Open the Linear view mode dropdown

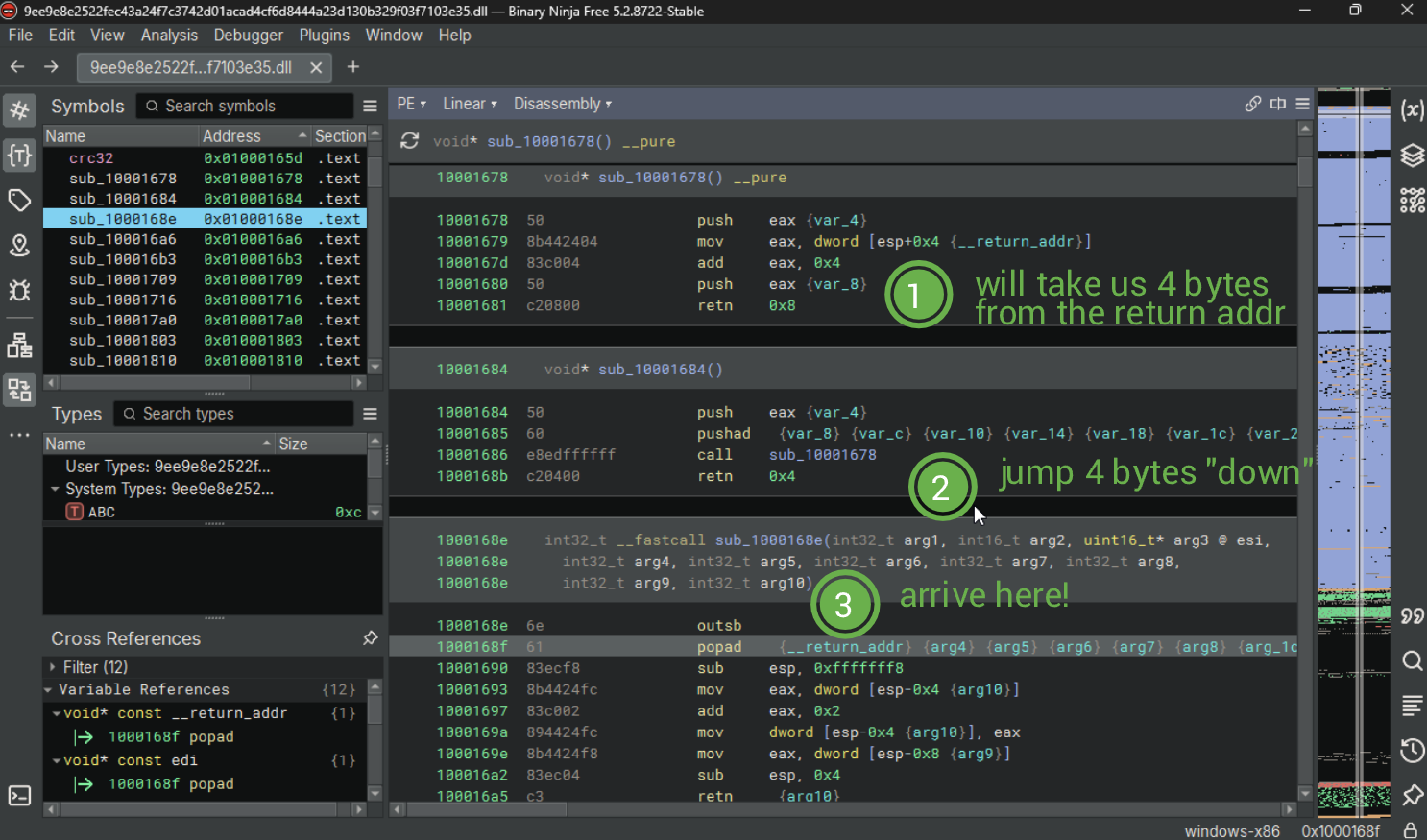pos(466,103)
